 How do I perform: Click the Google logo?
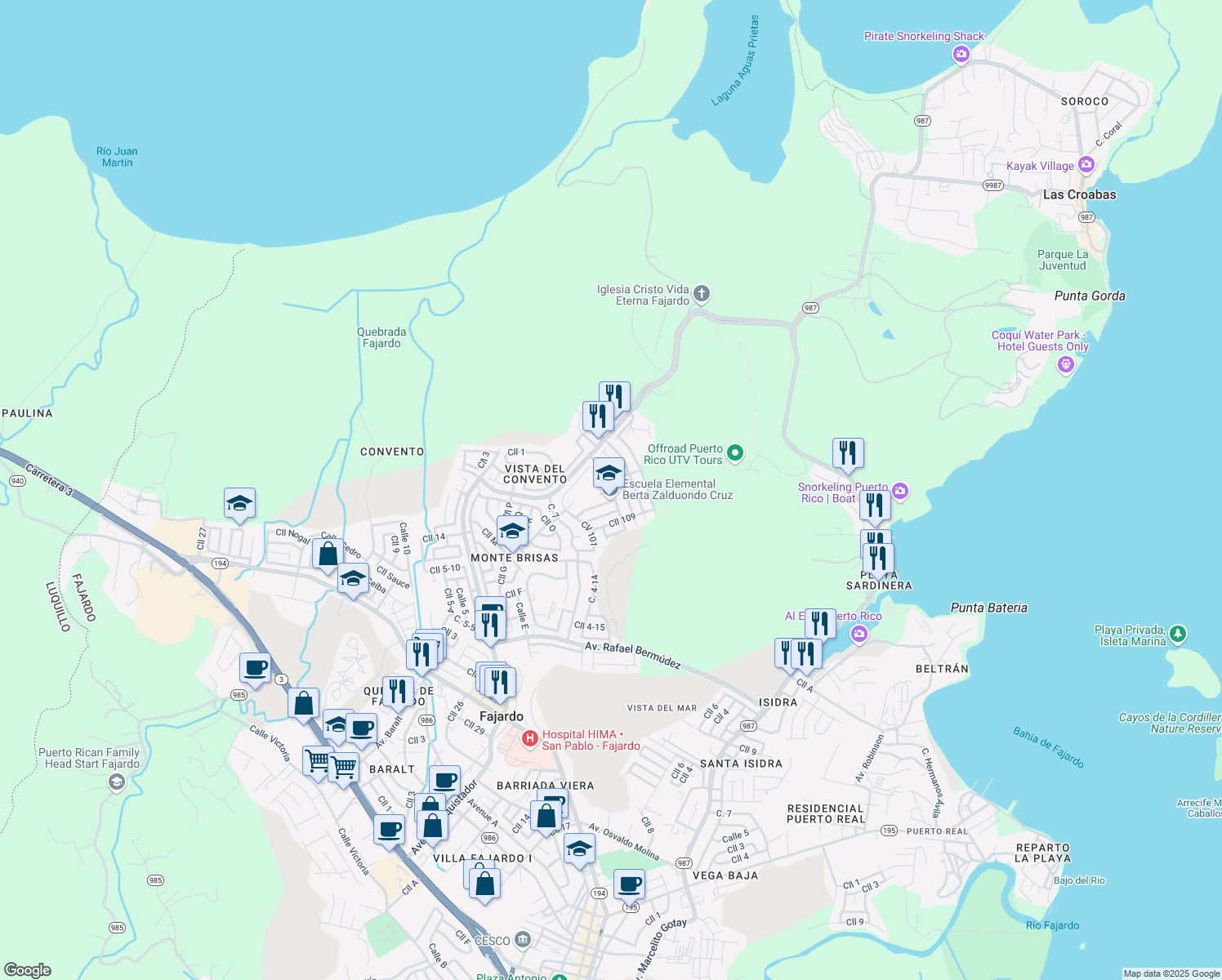pos(28,969)
